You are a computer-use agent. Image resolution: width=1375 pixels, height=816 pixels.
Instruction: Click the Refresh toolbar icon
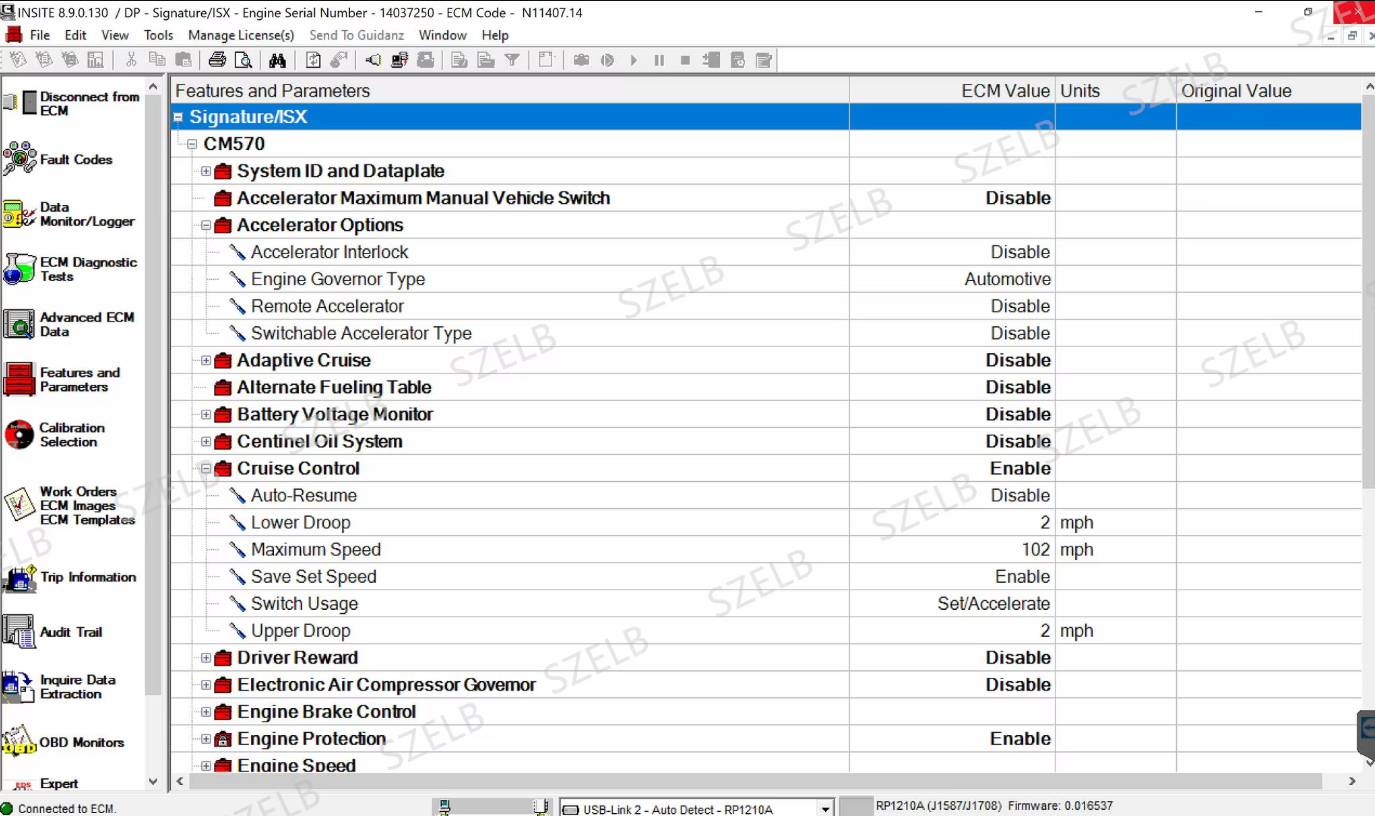point(313,60)
